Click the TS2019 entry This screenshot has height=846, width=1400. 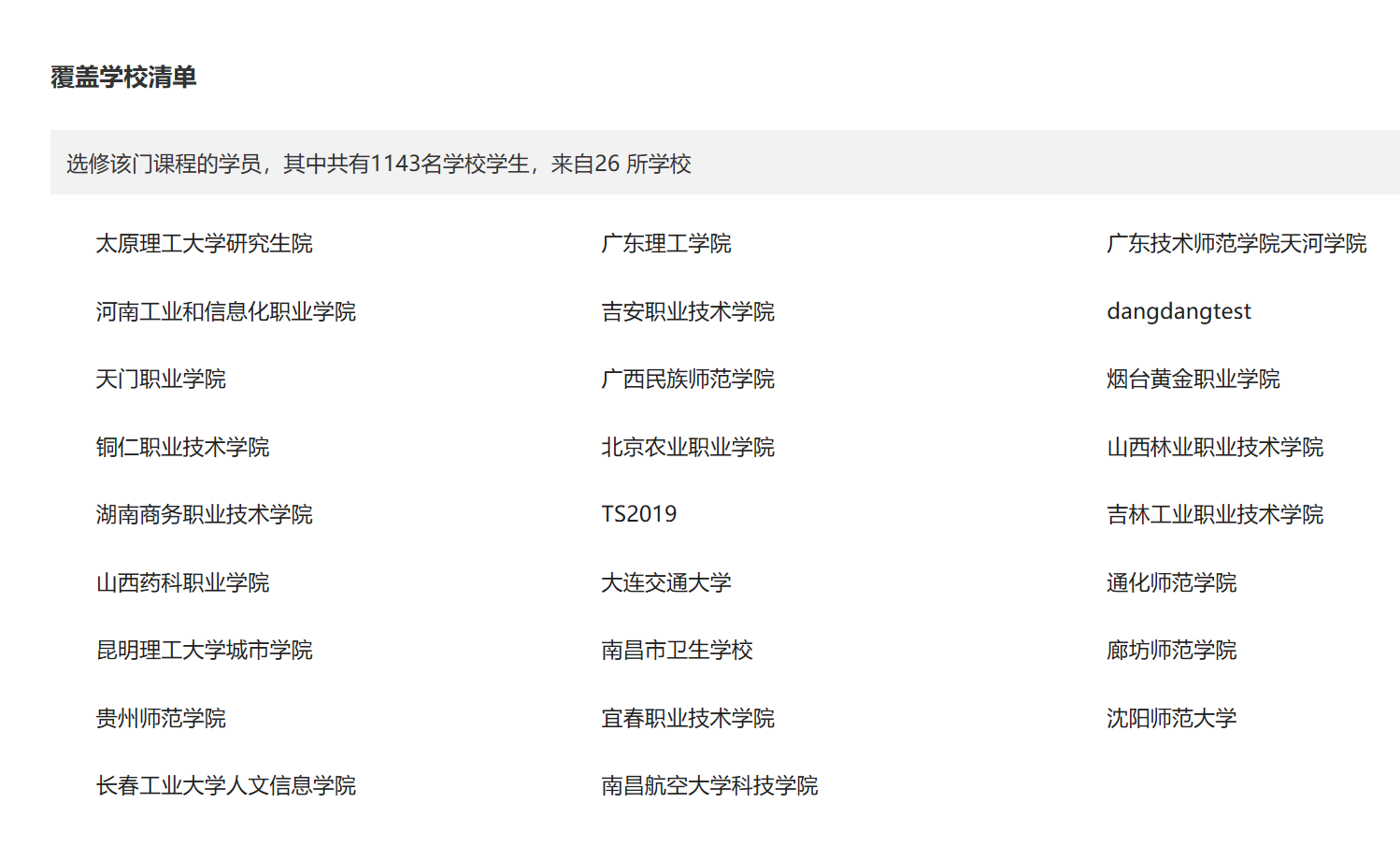(638, 515)
